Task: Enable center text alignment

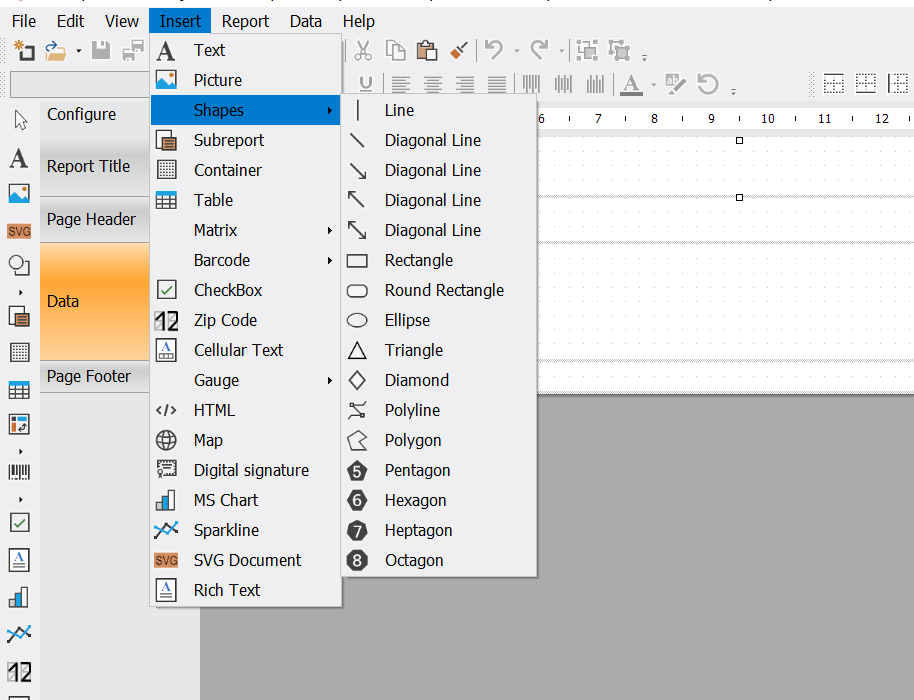Action: (432, 84)
